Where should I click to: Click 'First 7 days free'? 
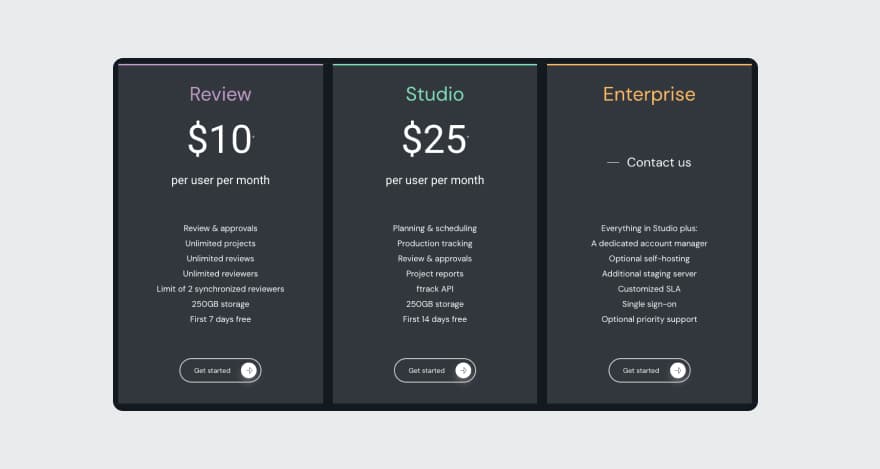pos(221,319)
